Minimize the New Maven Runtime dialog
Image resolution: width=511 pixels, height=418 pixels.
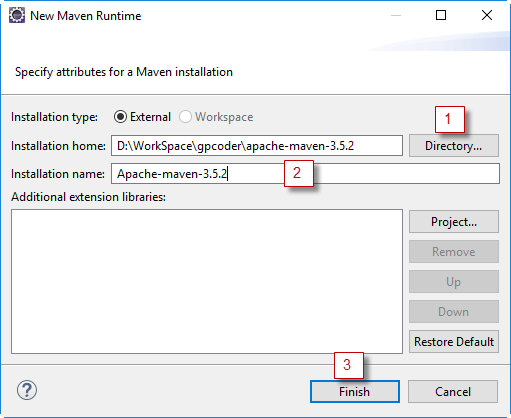tap(396, 15)
